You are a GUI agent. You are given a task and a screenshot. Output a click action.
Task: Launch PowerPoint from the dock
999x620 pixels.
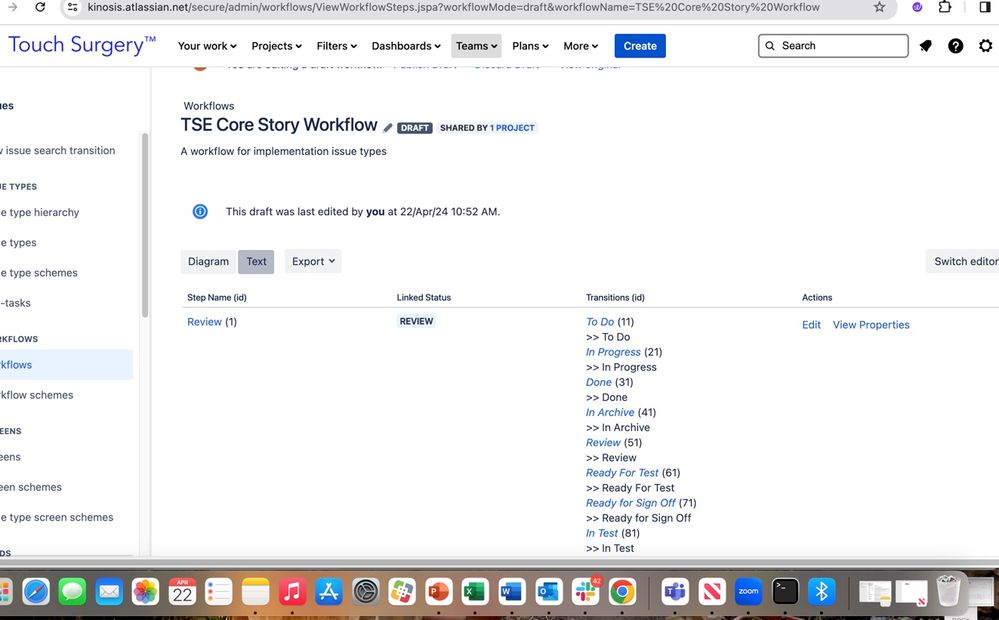(x=438, y=592)
